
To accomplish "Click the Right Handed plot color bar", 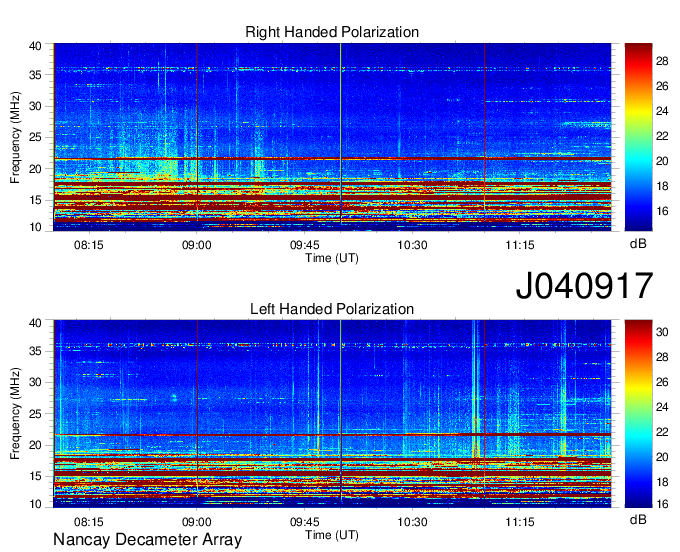I will coord(638,137).
